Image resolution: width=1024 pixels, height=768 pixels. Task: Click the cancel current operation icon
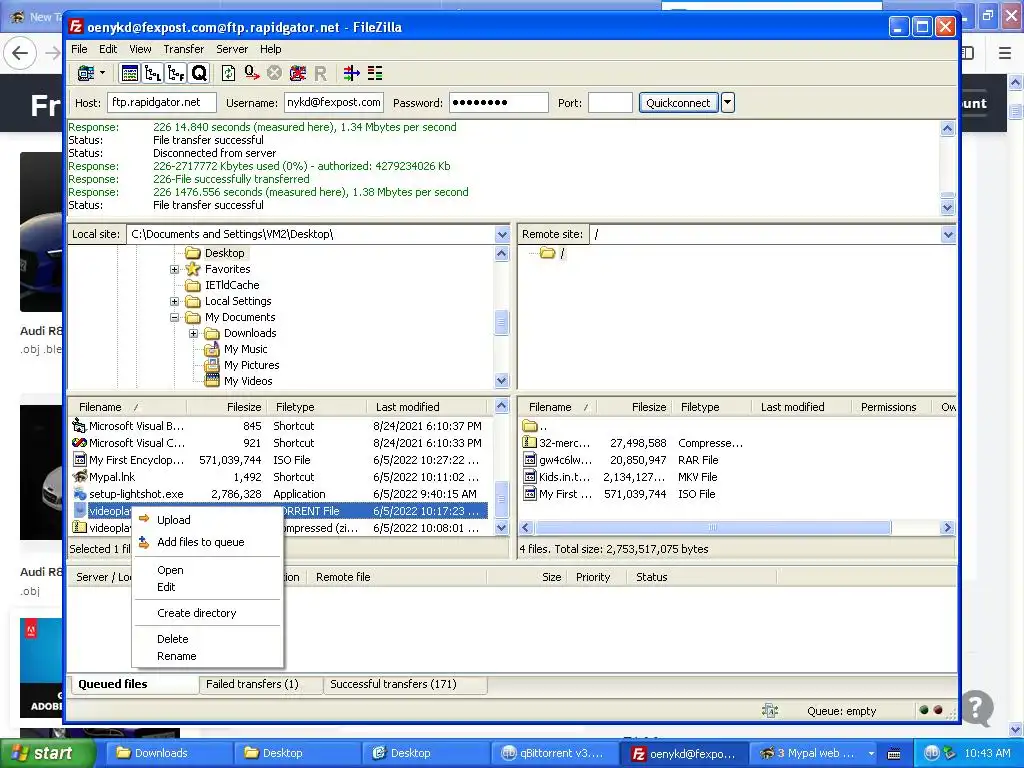[274, 73]
